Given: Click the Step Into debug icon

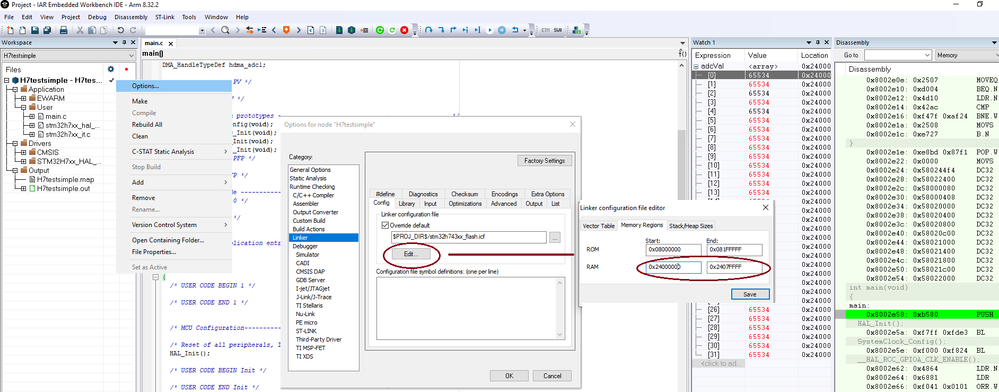Looking at the screenshot, I should click(441, 30).
